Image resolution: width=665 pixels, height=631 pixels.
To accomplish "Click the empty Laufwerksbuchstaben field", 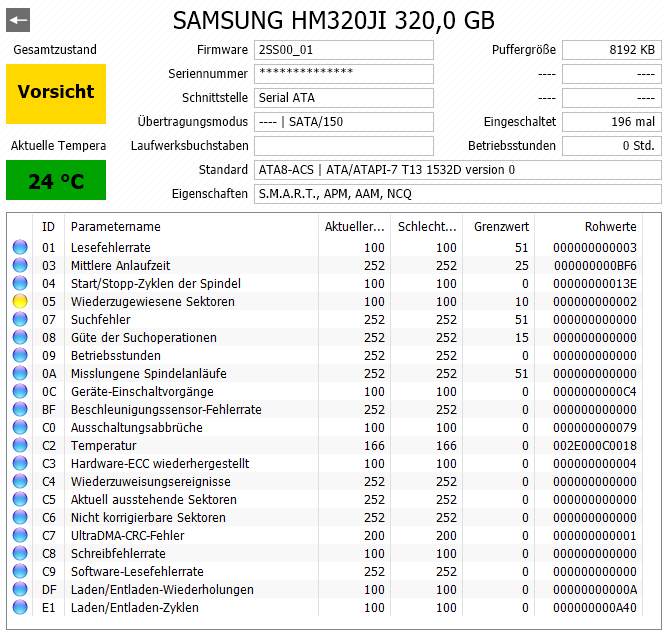I will (x=344, y=146).
